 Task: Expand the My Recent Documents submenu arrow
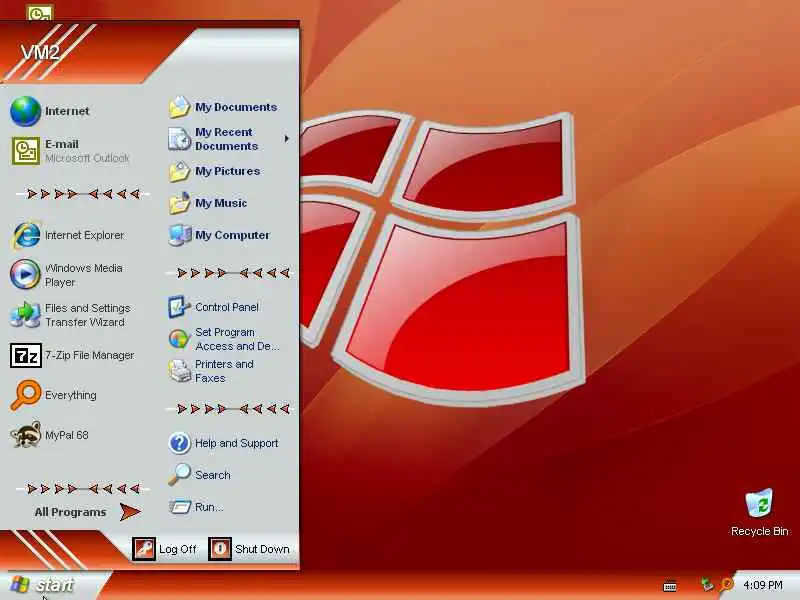pyautogui.click(x=287, y=138)
